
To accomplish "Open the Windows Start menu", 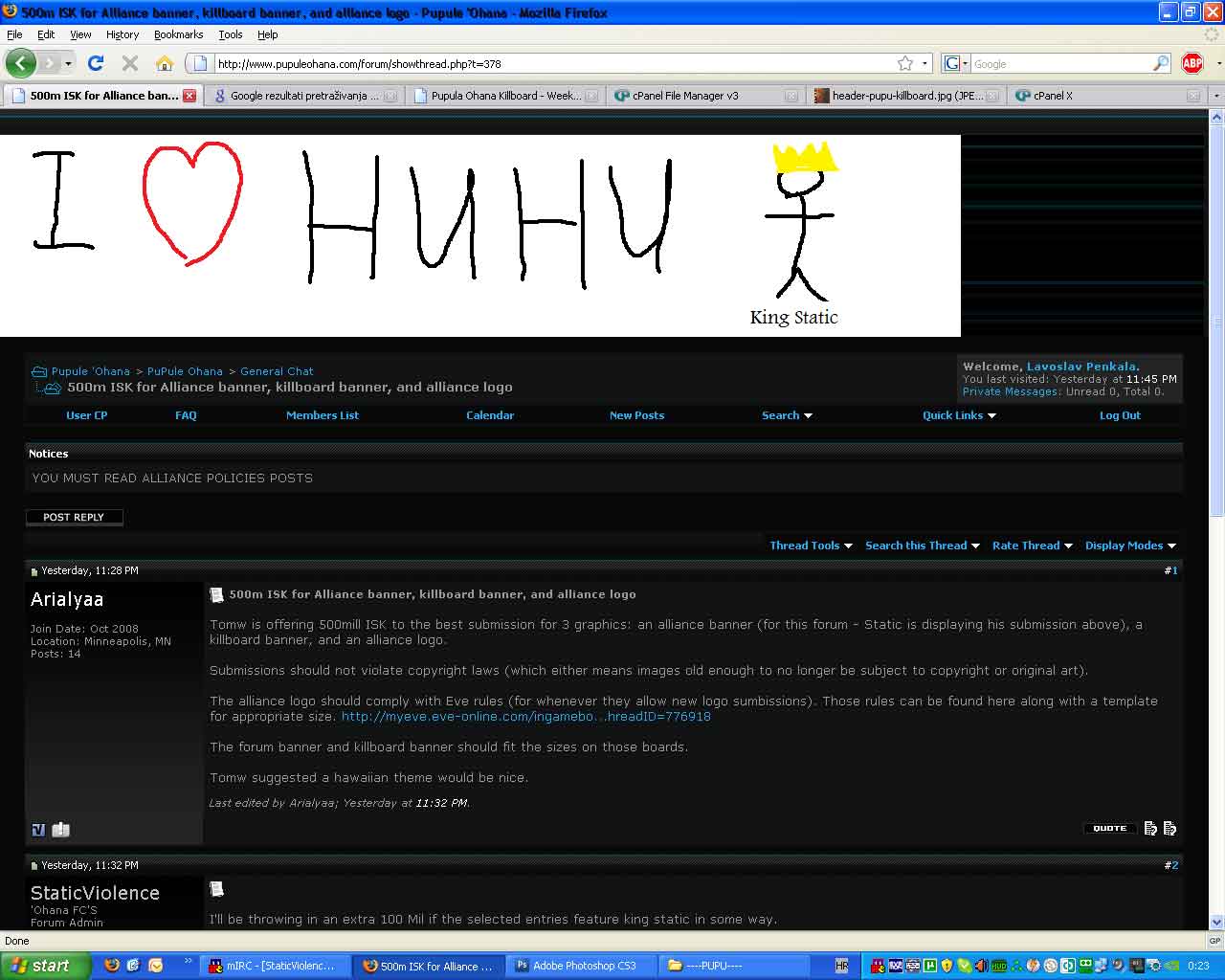I will point(46,966).
